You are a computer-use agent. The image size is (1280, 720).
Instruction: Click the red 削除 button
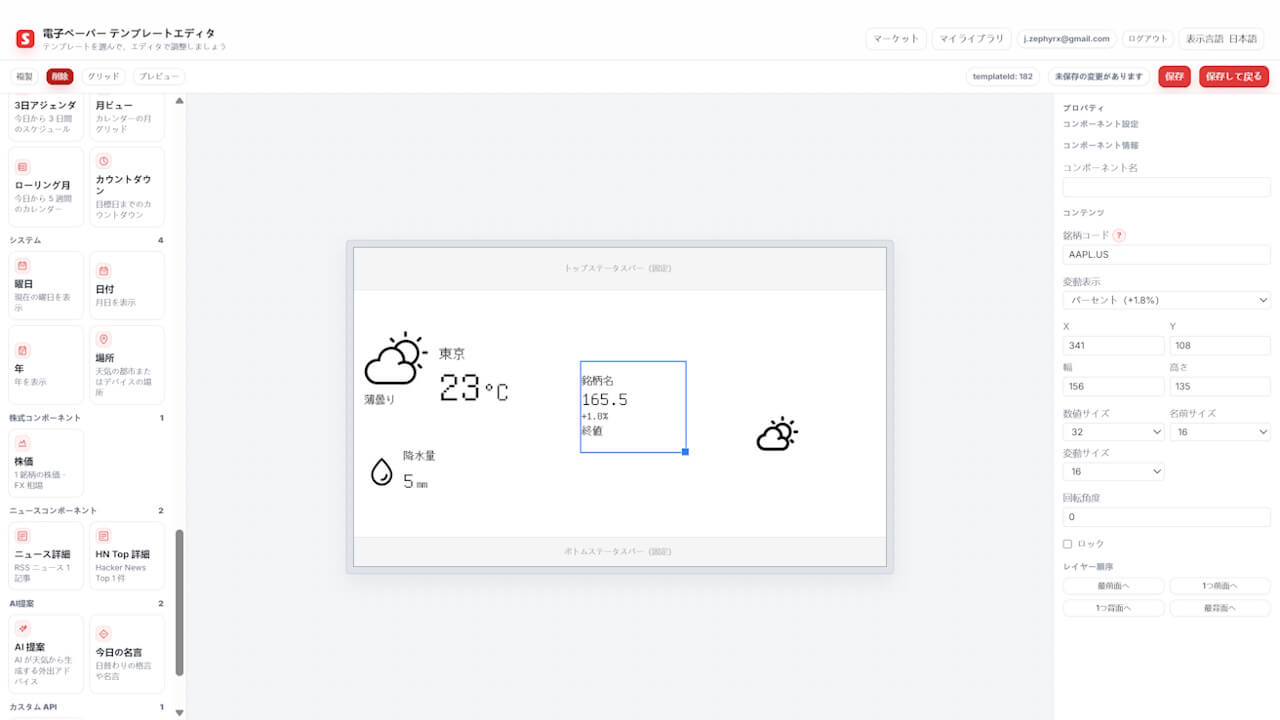(x=60, y=76)
